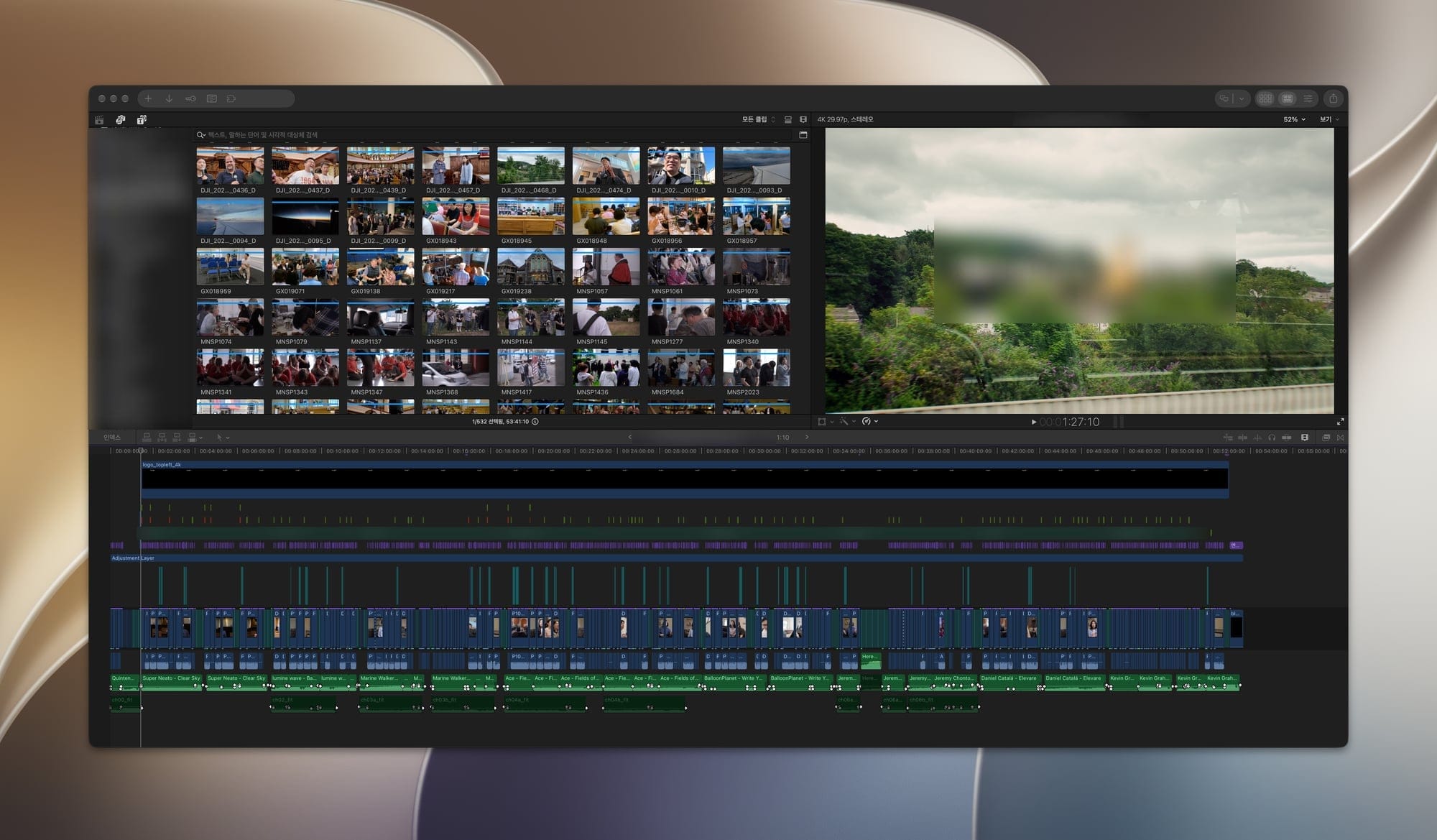Click the keyword editor key icon

pos(190,98)
